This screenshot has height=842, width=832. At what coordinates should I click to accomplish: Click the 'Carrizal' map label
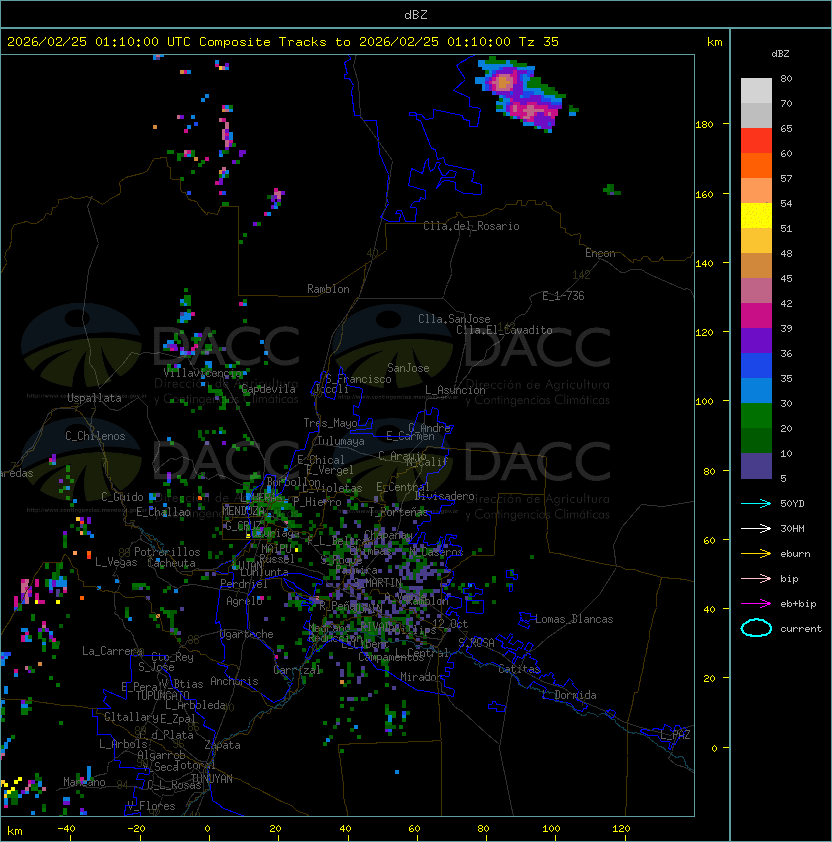pyautogui.click(x=297, y=670)
